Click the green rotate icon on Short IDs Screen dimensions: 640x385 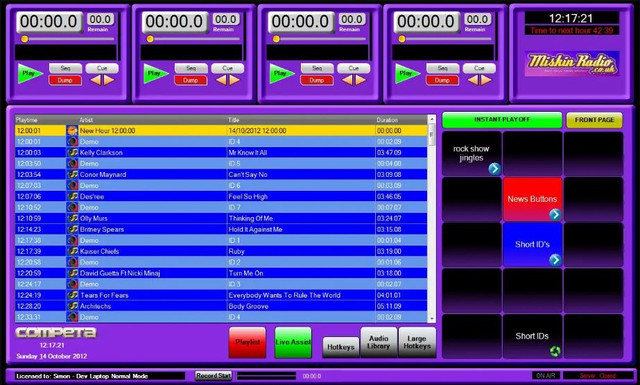pyautogui.click(x=555, y=351)
